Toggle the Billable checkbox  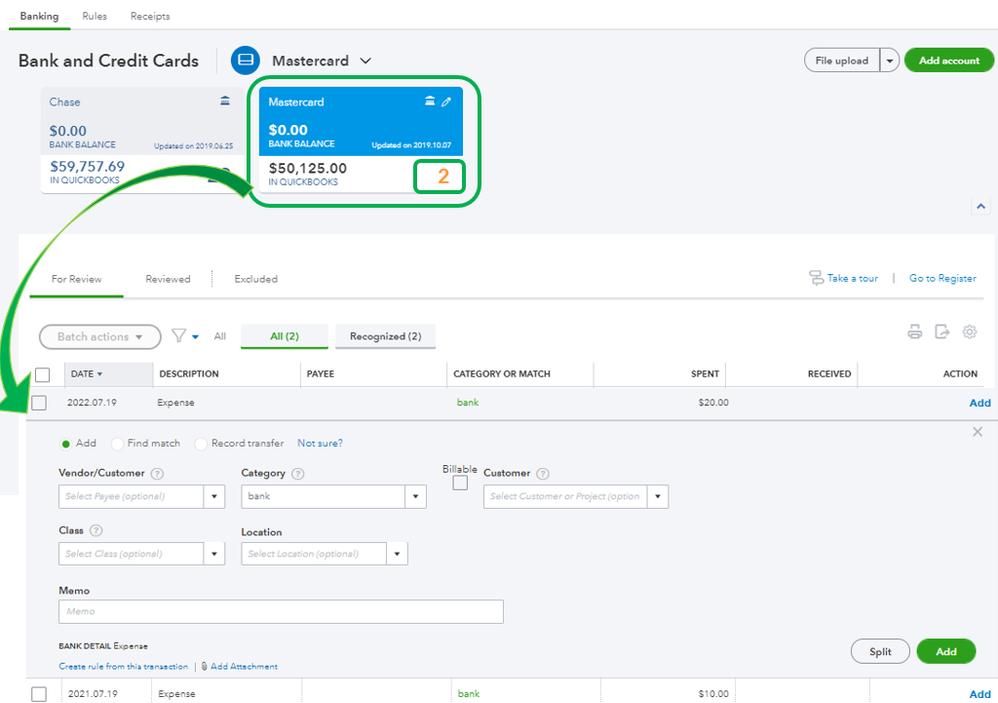[x=460, y=484]
